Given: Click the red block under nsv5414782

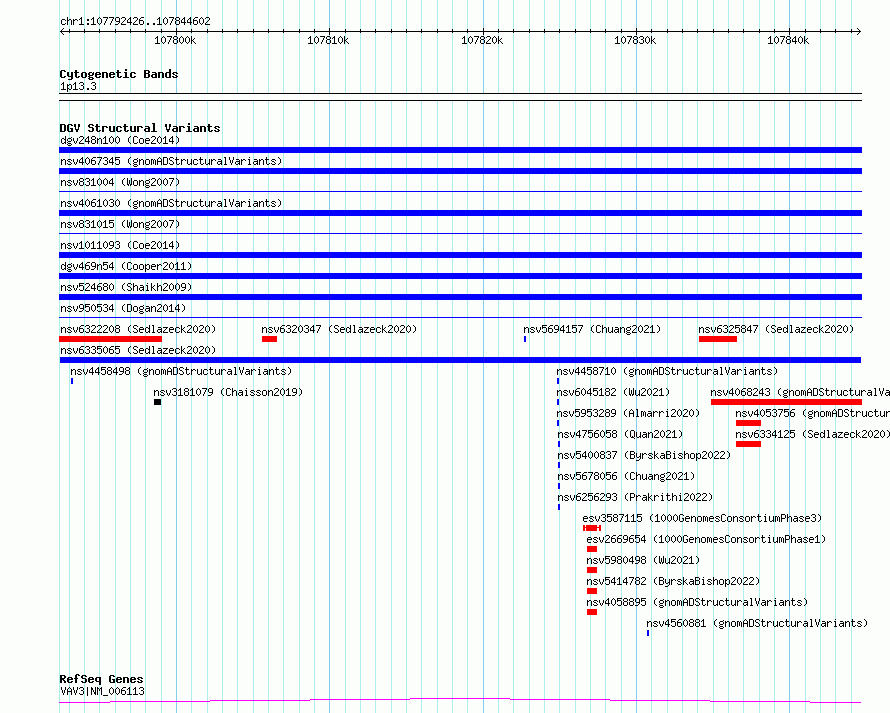Looking at the screenshot, I should [x=591, y=591].
